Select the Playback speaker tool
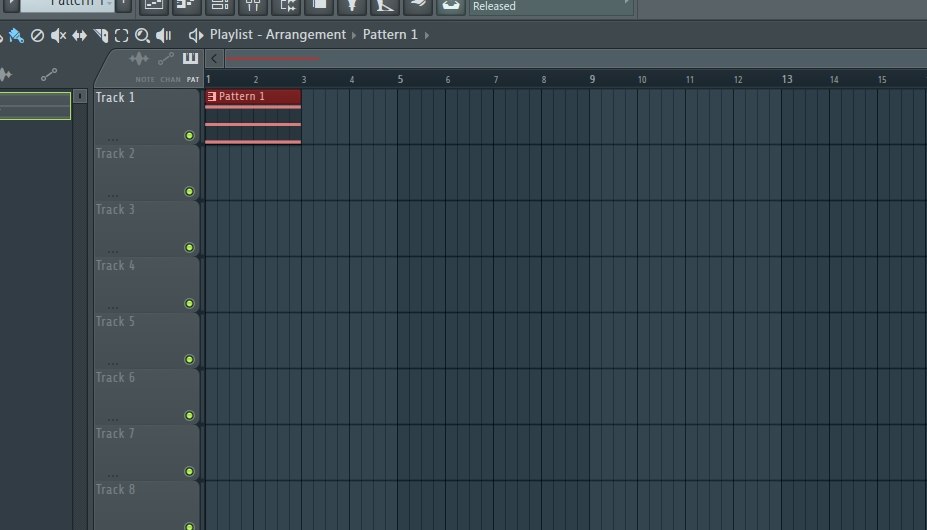This screenshot has height=530, width=927. tap(164, 35)
